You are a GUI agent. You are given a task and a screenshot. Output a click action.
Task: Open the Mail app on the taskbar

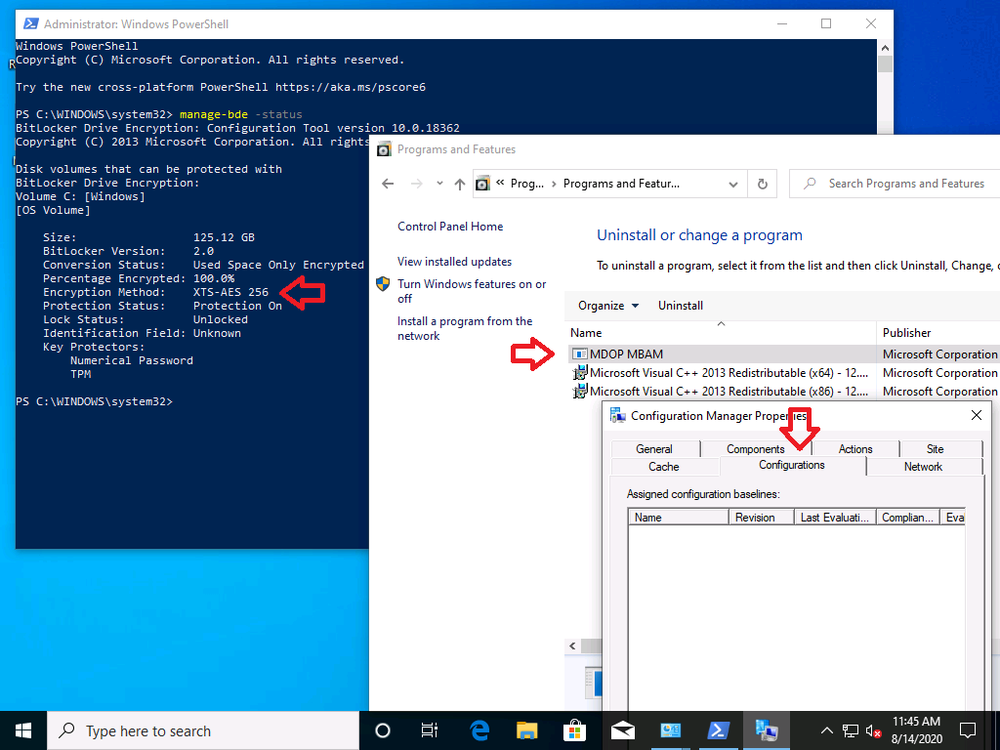(622, 731)
